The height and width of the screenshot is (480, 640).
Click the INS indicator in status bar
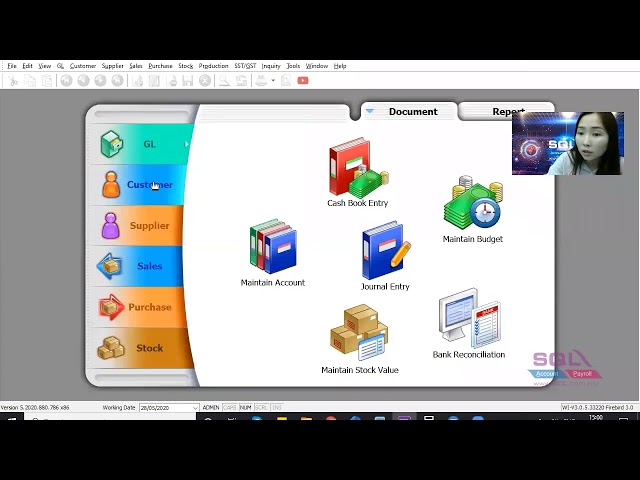277,407
